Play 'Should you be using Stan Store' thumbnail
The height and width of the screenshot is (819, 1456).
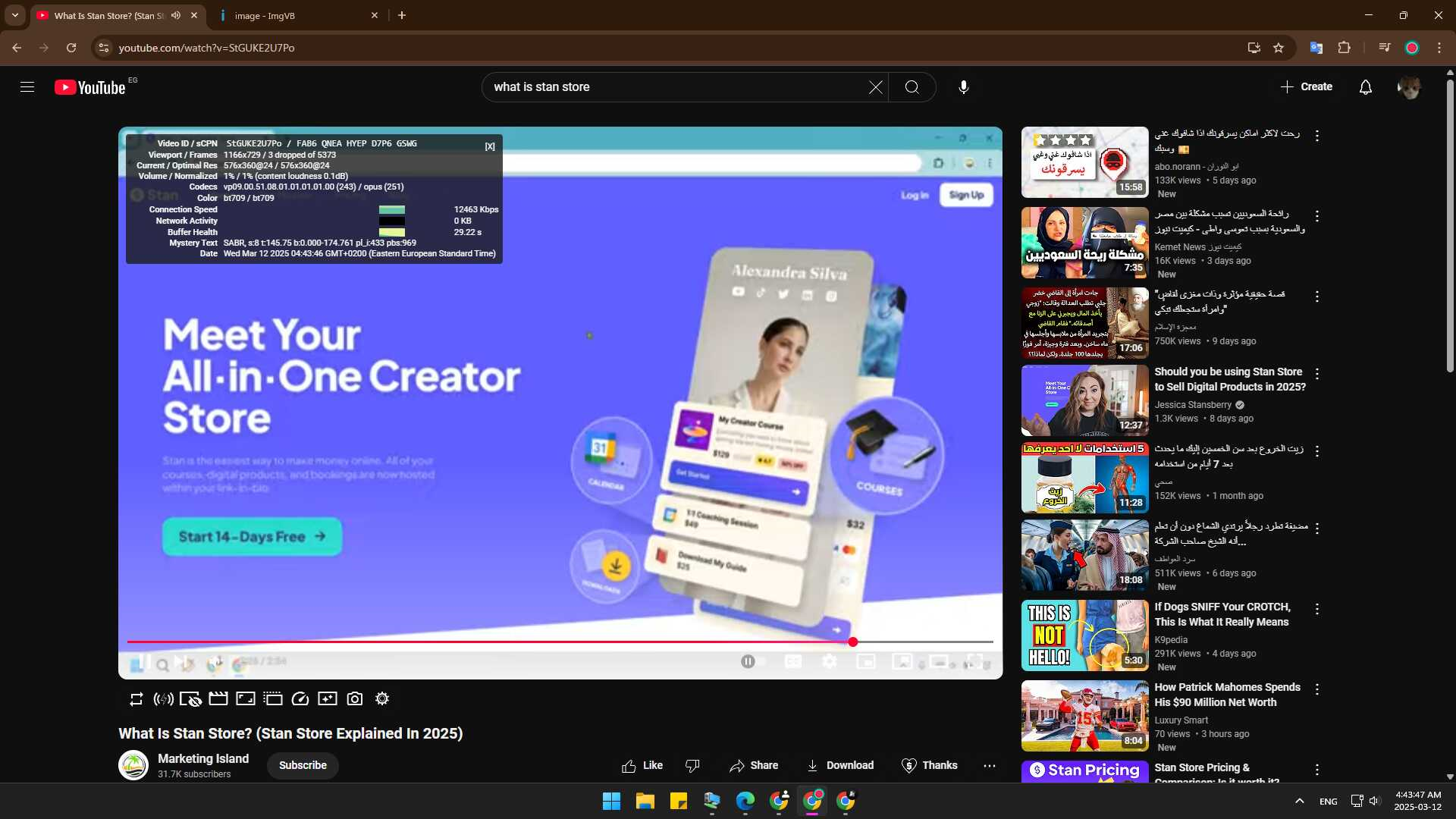(1084, 400)
